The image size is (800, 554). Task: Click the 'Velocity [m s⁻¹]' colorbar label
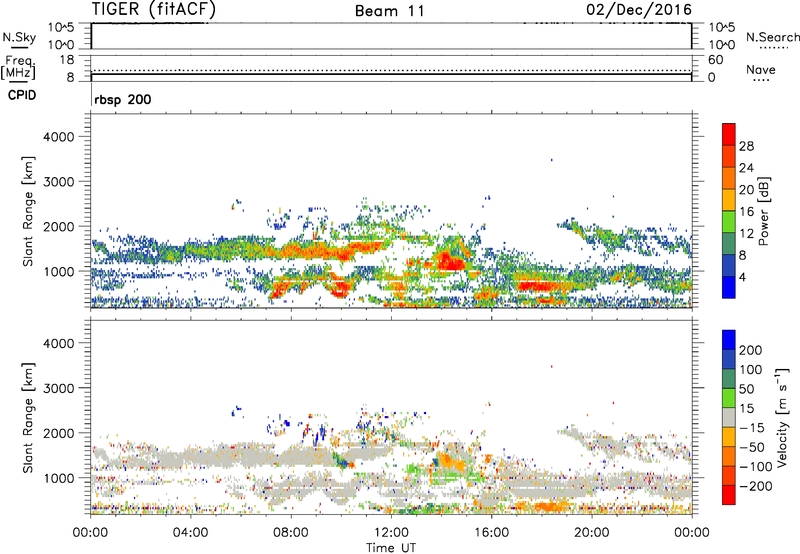[x=782, y=417]
